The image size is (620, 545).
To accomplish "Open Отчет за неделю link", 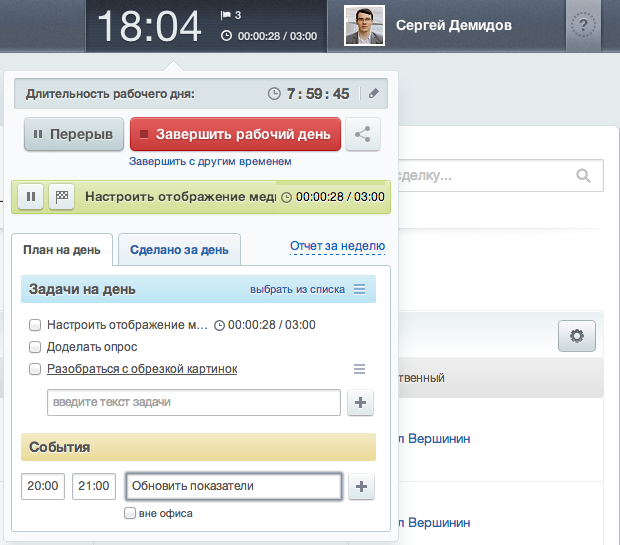I will (x=337, y=246).
